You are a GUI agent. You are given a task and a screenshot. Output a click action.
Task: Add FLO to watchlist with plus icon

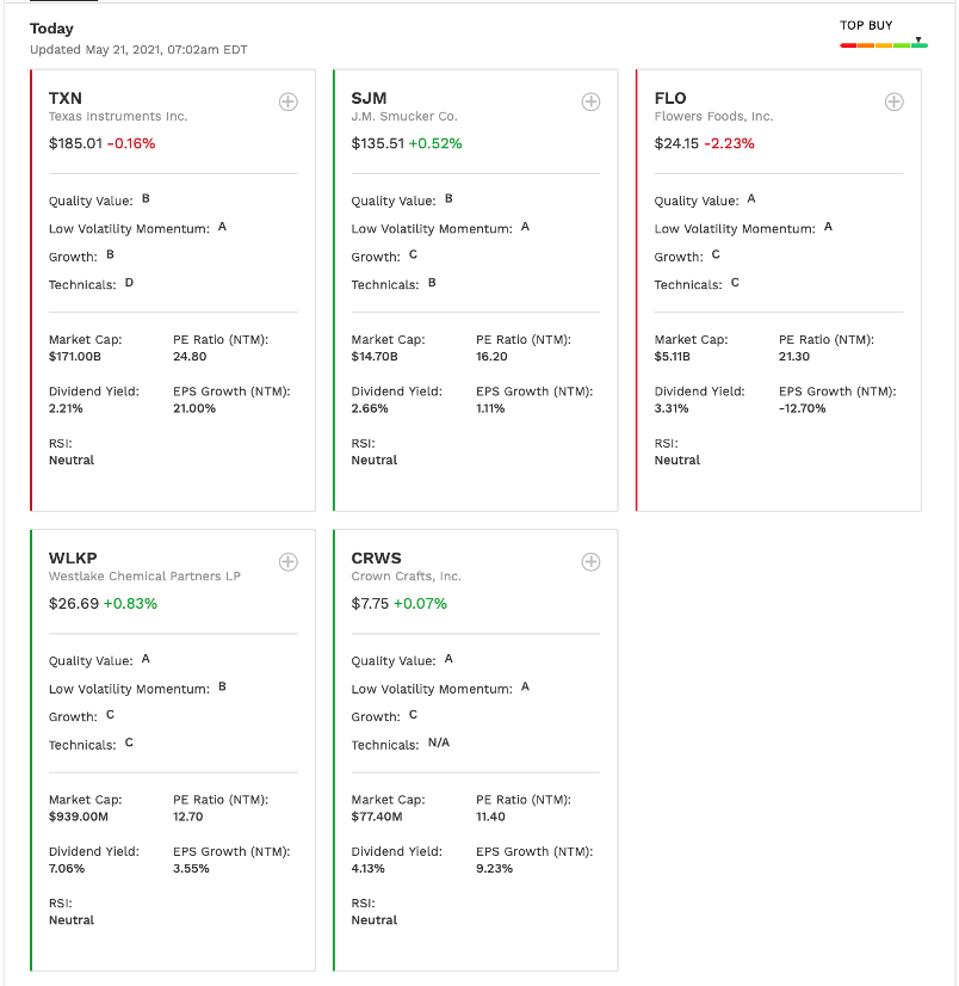pos(894,102)
